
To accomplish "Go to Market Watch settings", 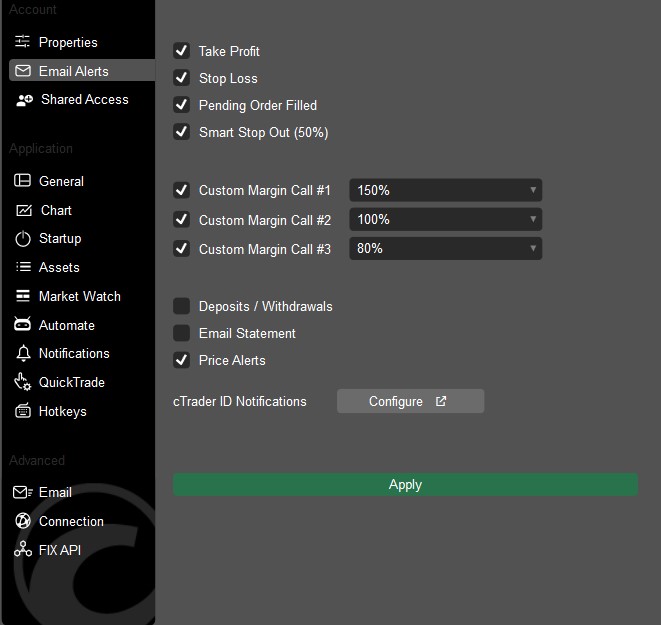I will pos(80,296).
